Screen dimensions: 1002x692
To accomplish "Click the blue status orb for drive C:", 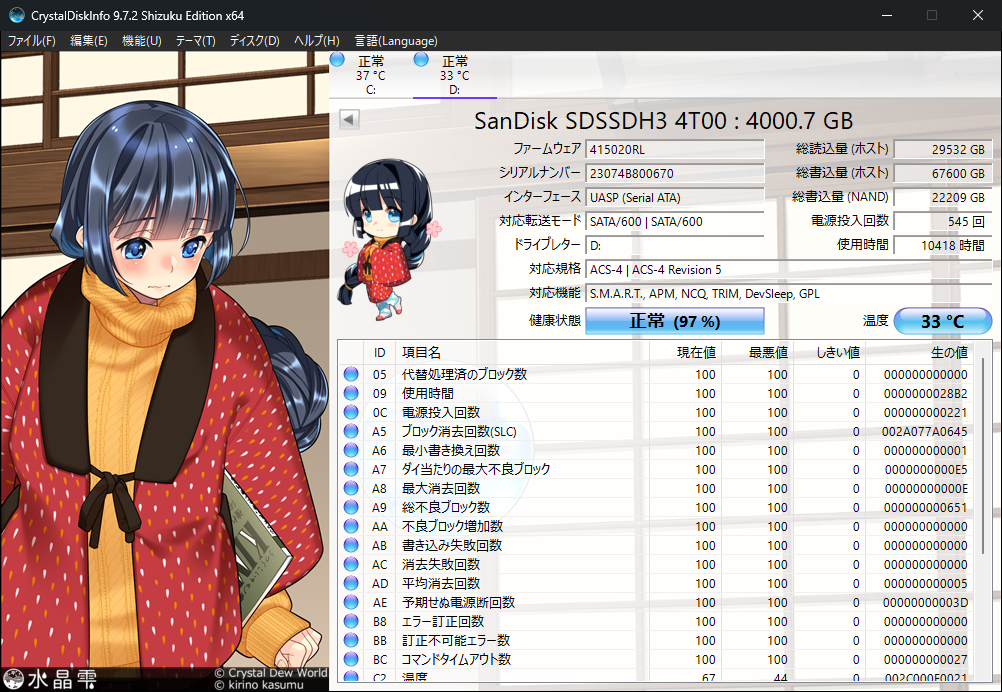I will (338, 61).
